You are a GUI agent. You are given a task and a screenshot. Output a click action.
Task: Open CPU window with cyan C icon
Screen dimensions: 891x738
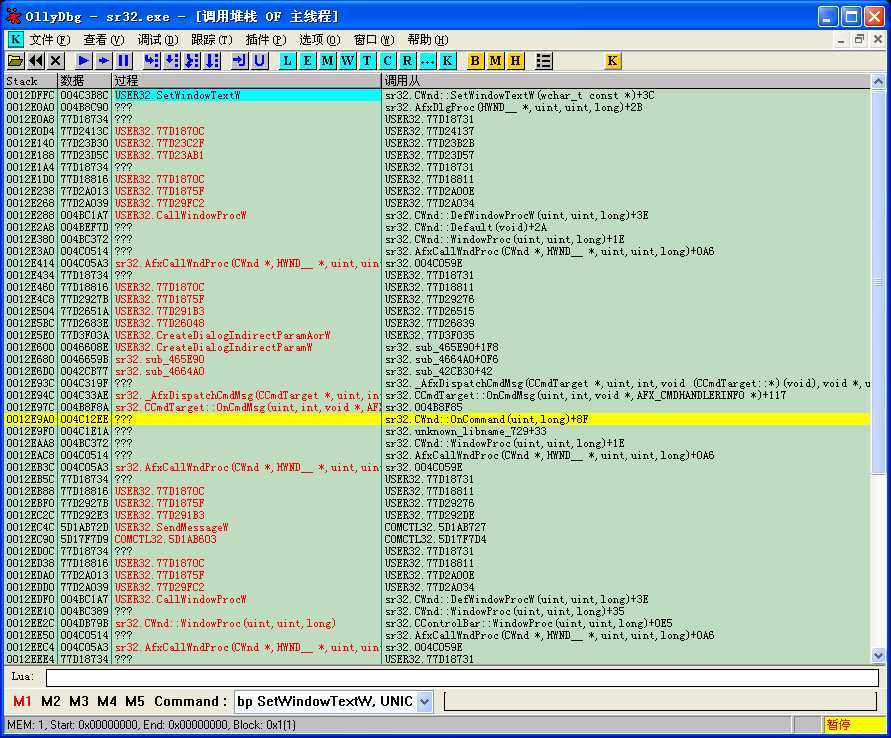point(387,60)
